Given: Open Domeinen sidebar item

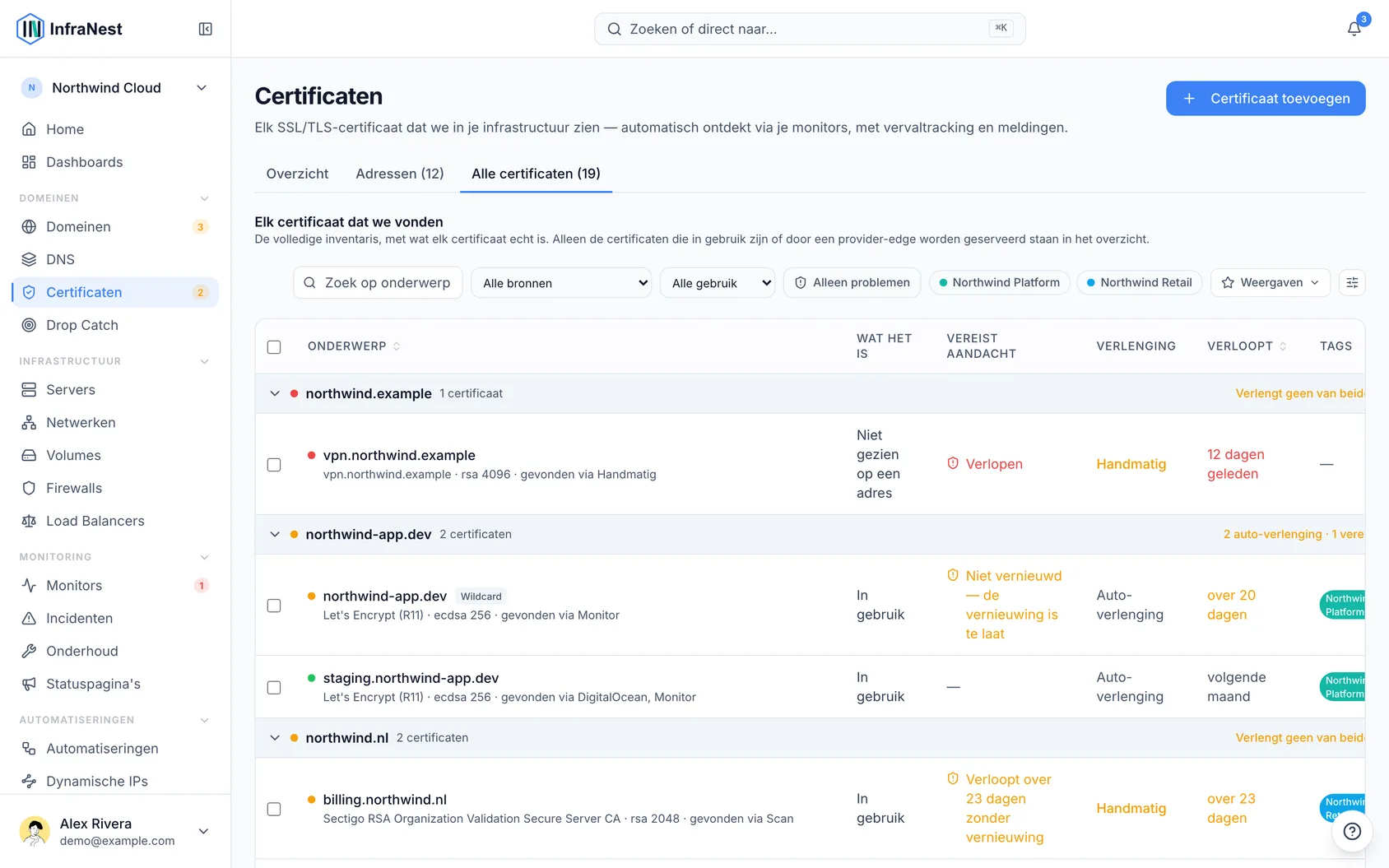Looking at the screenshot, I should (115, 226).
